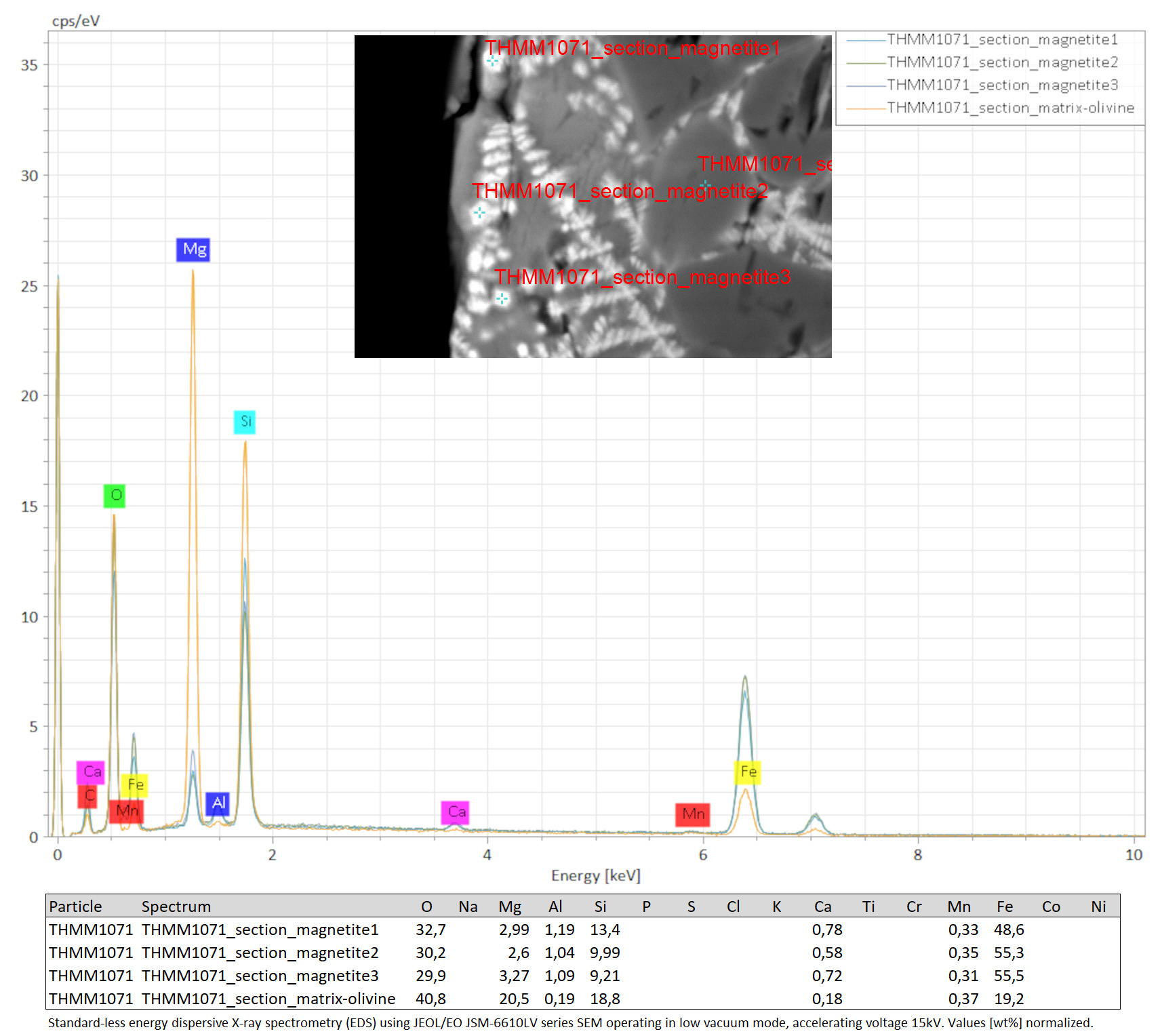This screenshot has height=1036, width=1162.
Task: Click the Mg column header in table
Action: (x=510, y=907)
